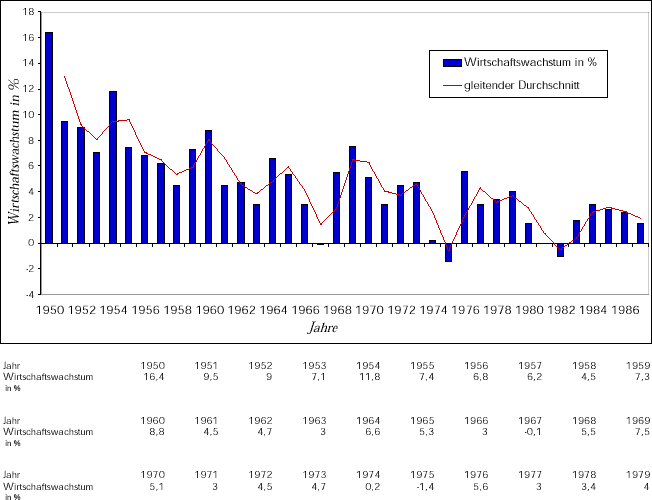The width and height of the screenshot is (652, 500).
Task: Select the '8,8' value in the table
Action: [156, 431]
